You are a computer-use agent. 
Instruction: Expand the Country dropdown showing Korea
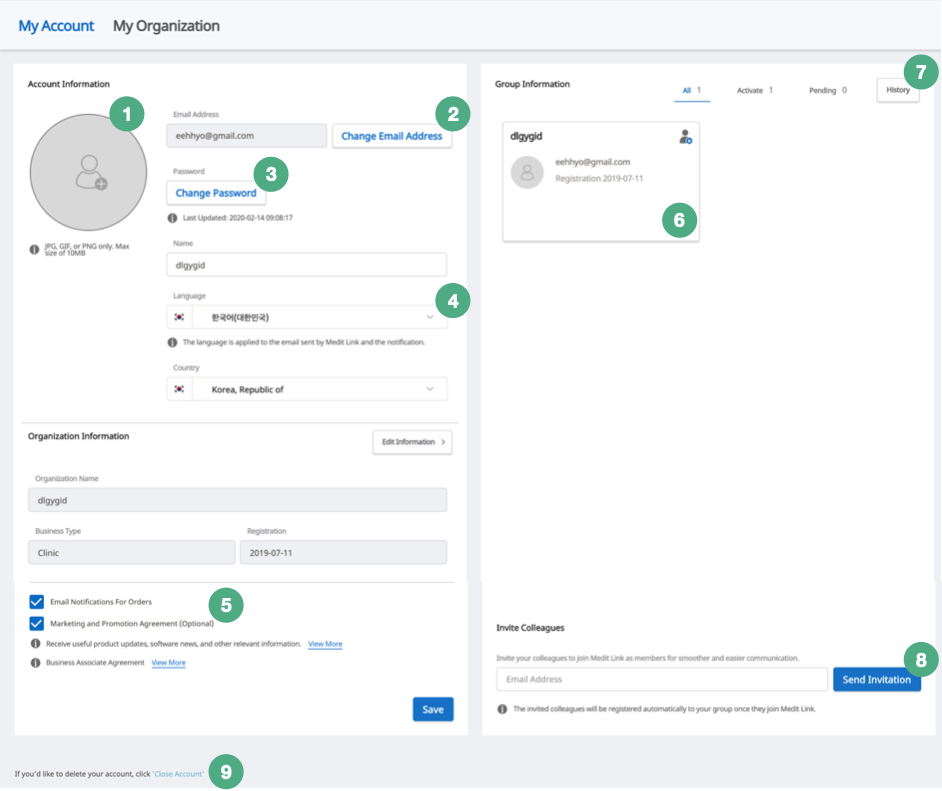307,389
